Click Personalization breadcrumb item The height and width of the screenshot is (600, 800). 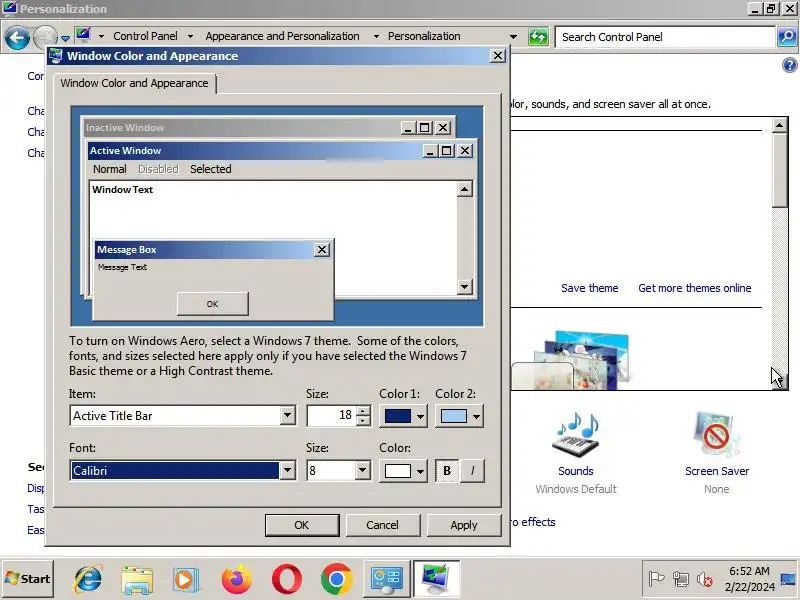424,36
